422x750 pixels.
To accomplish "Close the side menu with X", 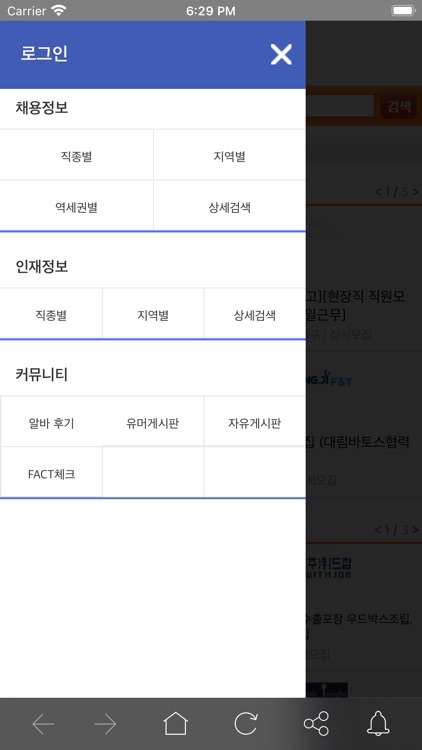I will click(281, 55).
